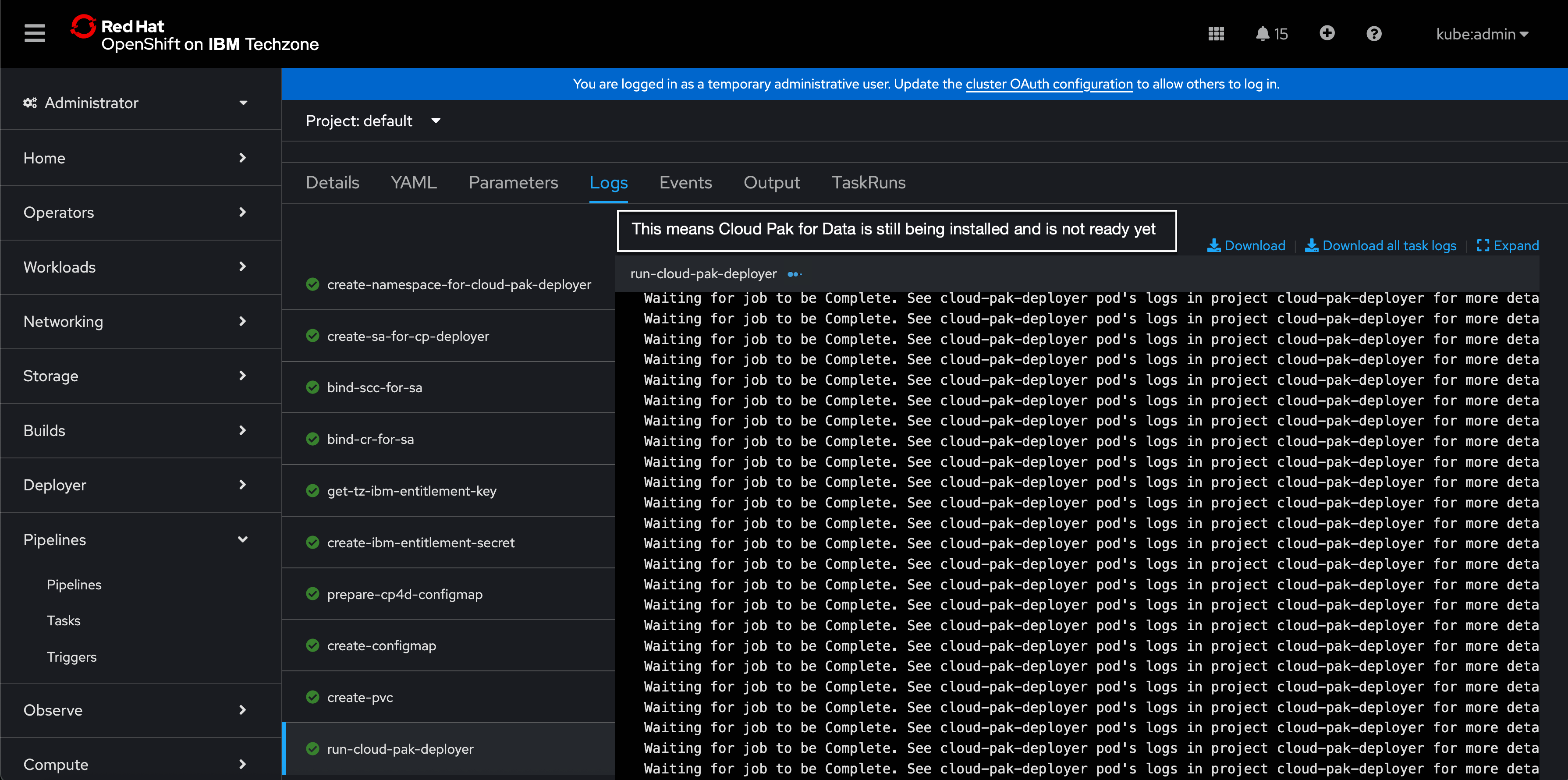The height and width of the screenshot is (780, 1568).
Task: Switch to the YAML tab
Action: pyautogui.click(x=413, y=183)
